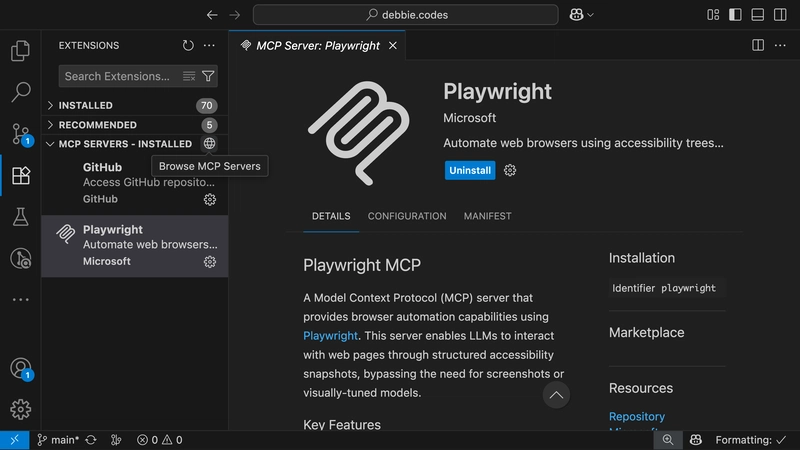Click the zoom magnifier in status bar
The height and width of the screenshot is (450, 800).
point(668,440)
